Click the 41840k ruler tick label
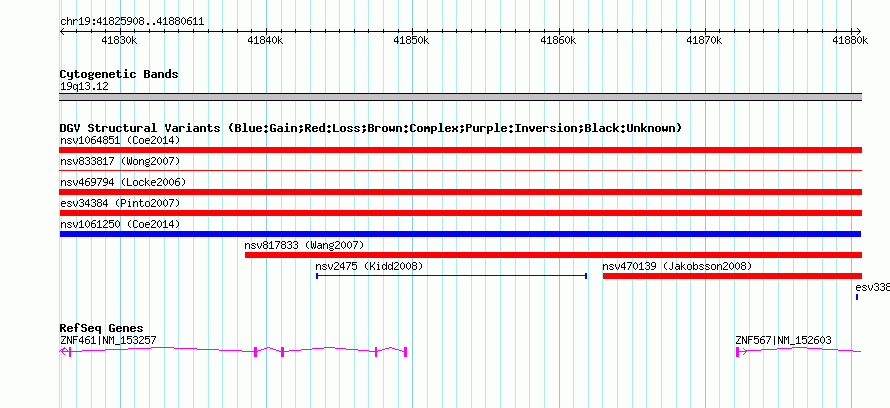The image size is (890, 408). [266, 40]
